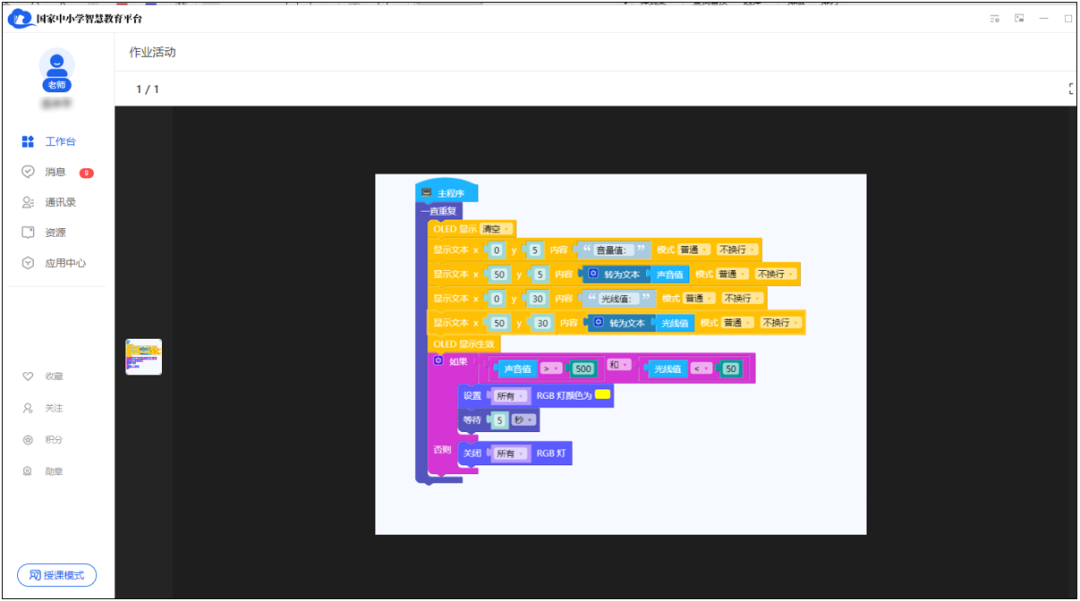
Task: Click the fullscreen icon beside the page counter
Action: [1072, 89]
